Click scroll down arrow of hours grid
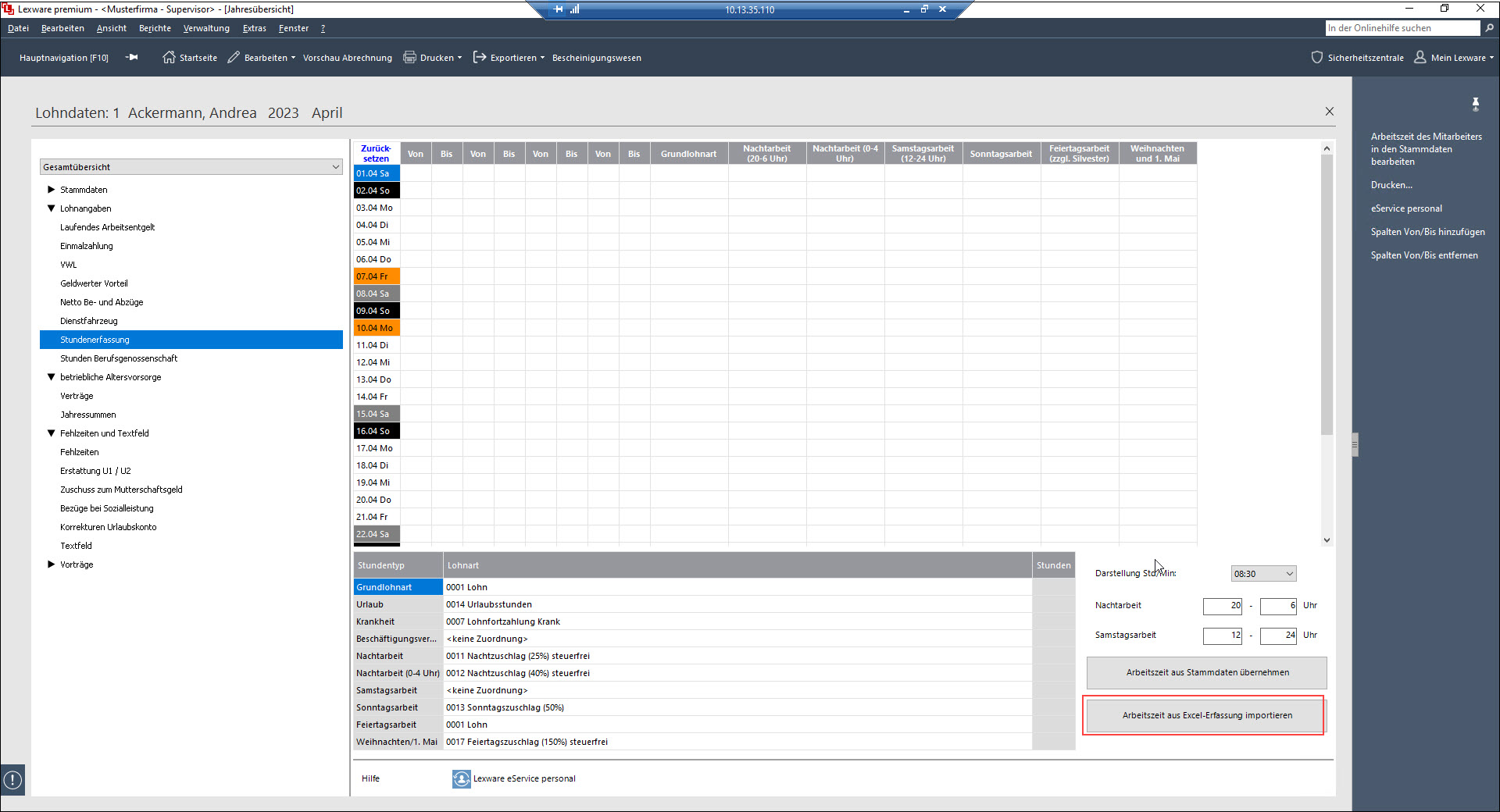Image resolution: width=1500 pixels, height=812 pixels. (x=1327, y=540)
